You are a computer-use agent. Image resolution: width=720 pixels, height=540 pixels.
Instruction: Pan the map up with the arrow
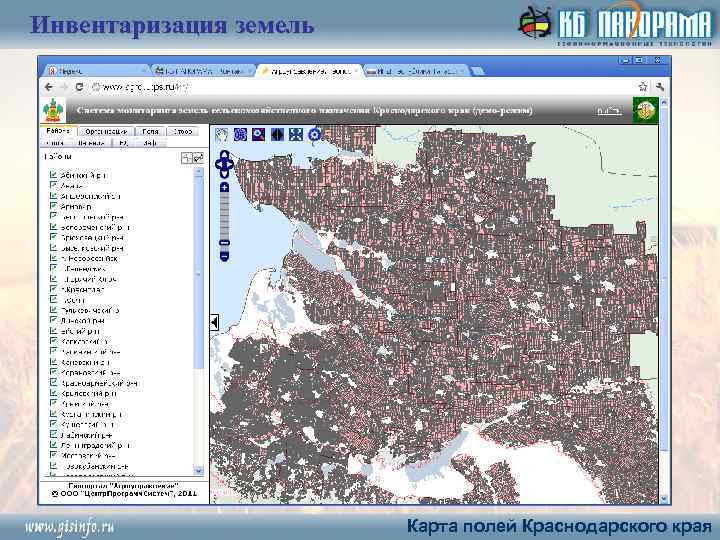tap(224, 155)
